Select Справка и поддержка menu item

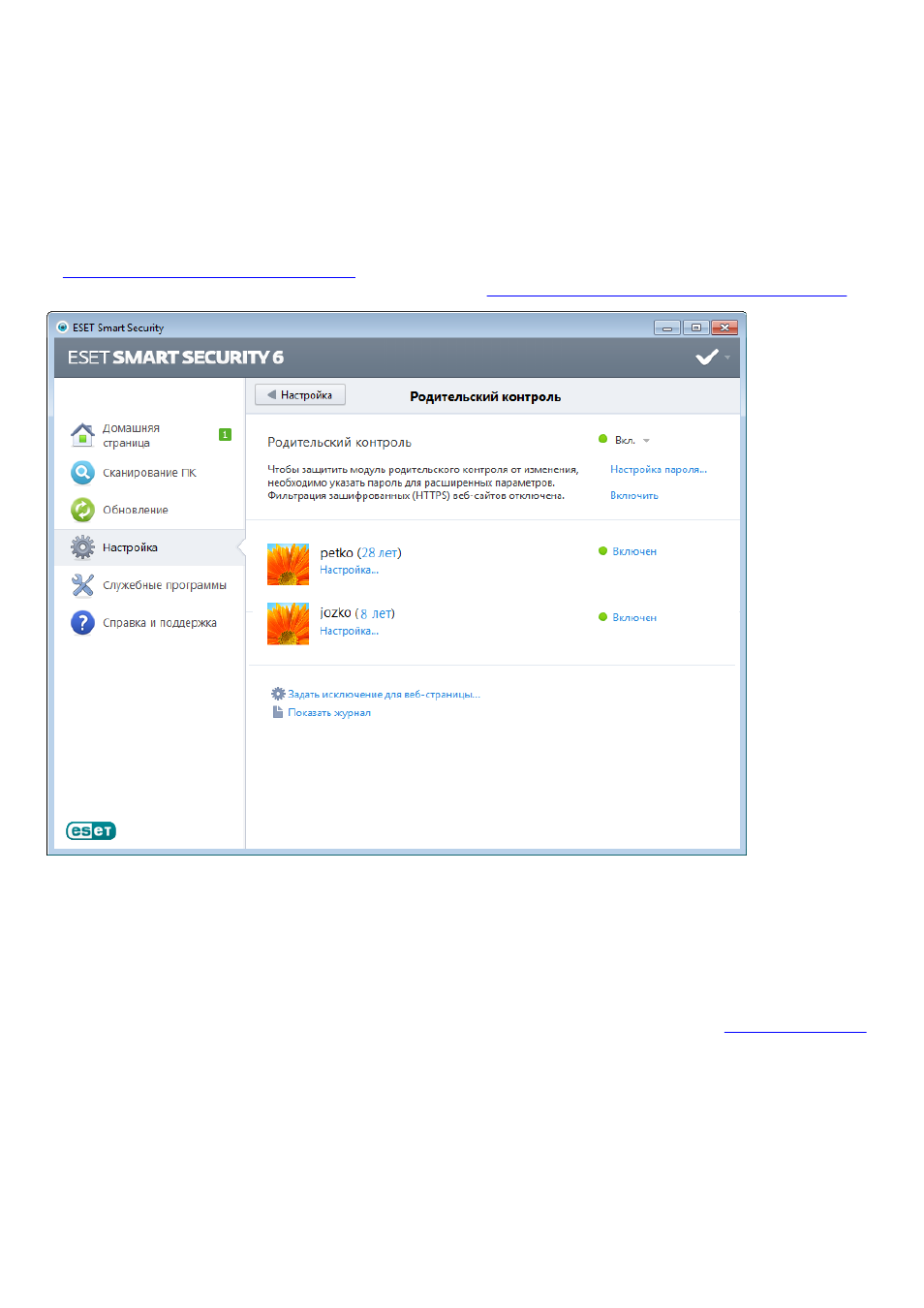point(150,623)
